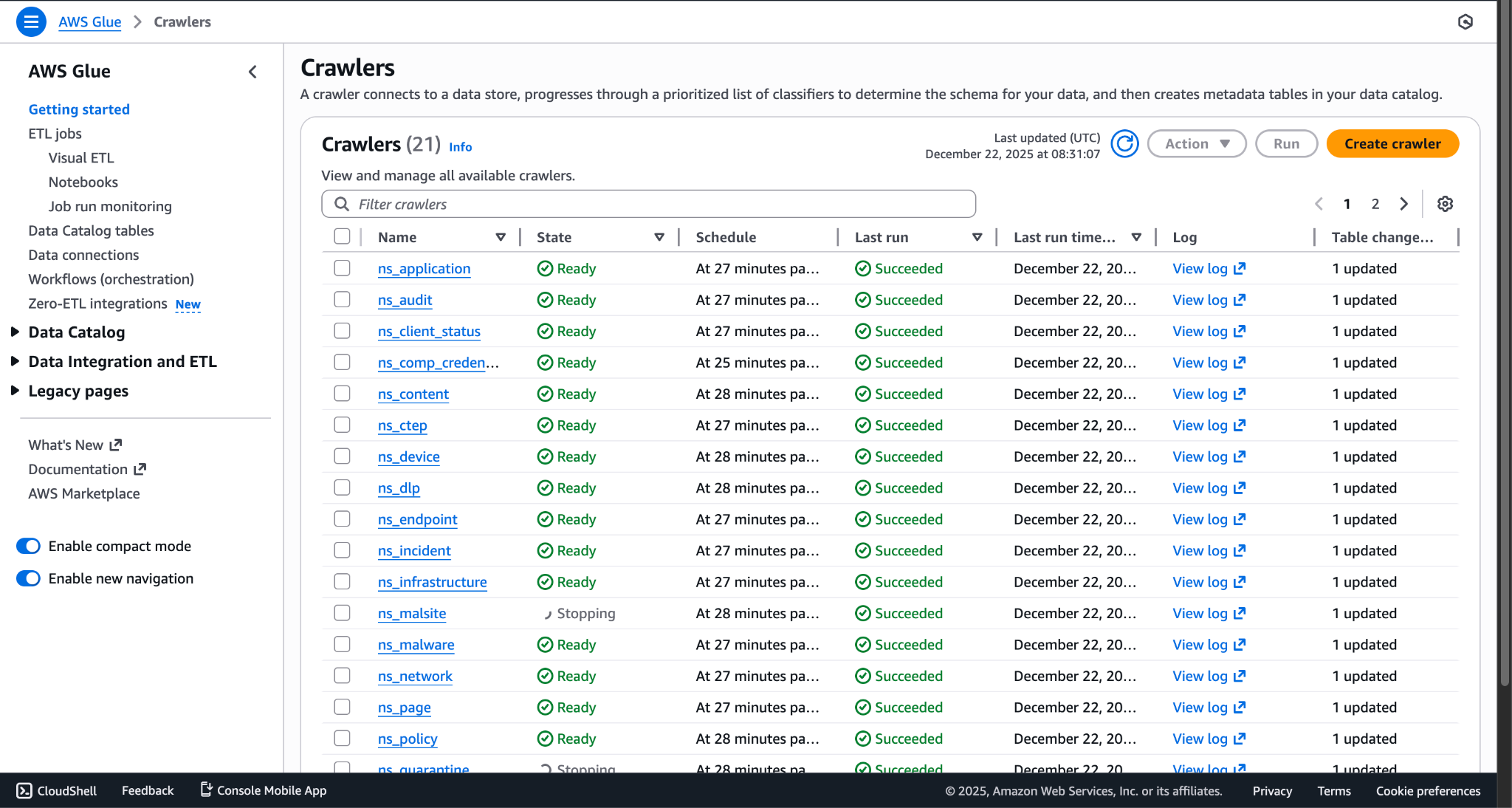Check the ns_page crawler checkbox
The height and width of the screenshot is (808, 1512).
click(x=342, y=707)
